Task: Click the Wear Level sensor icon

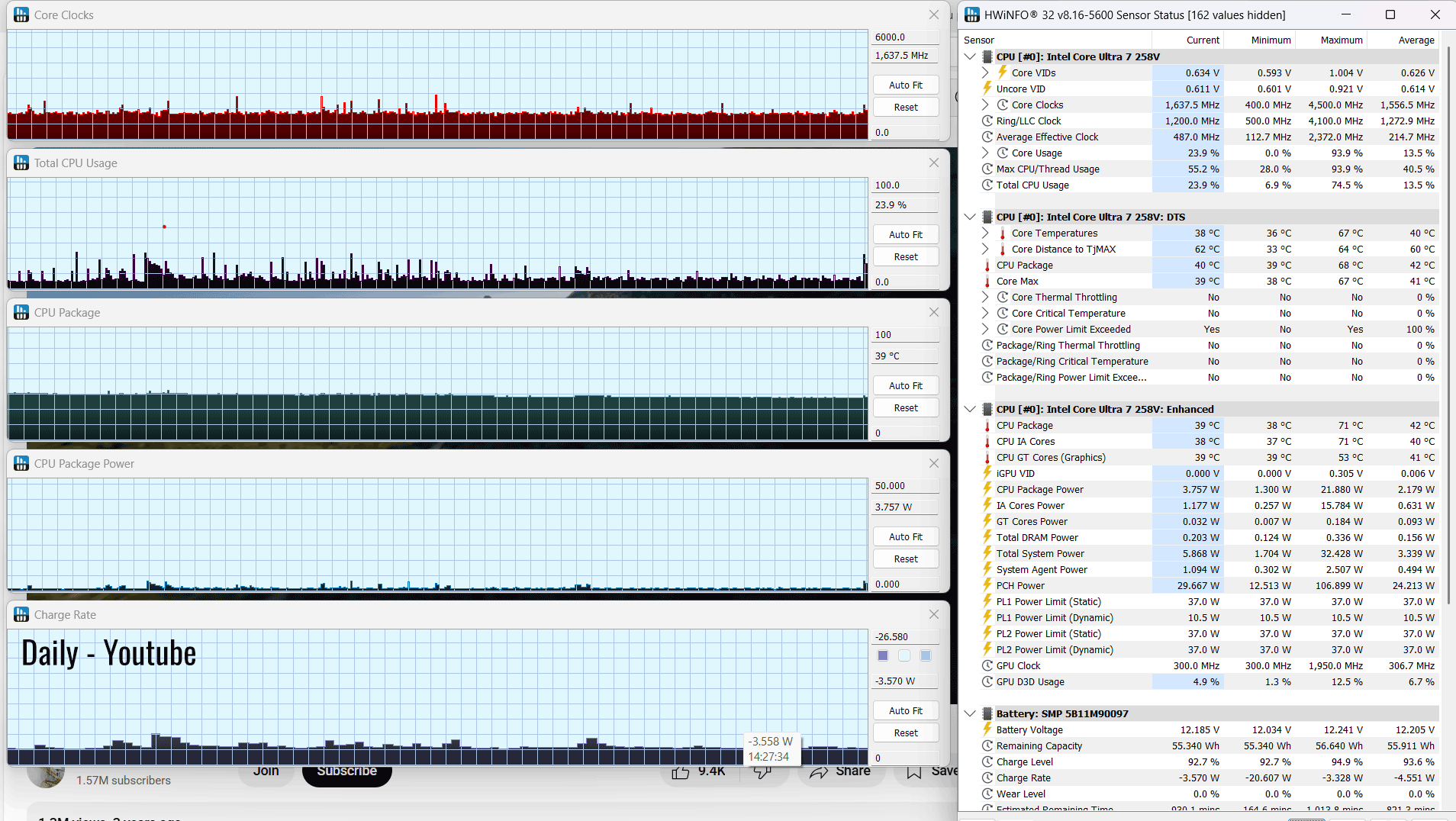Action: click(987, 794)
